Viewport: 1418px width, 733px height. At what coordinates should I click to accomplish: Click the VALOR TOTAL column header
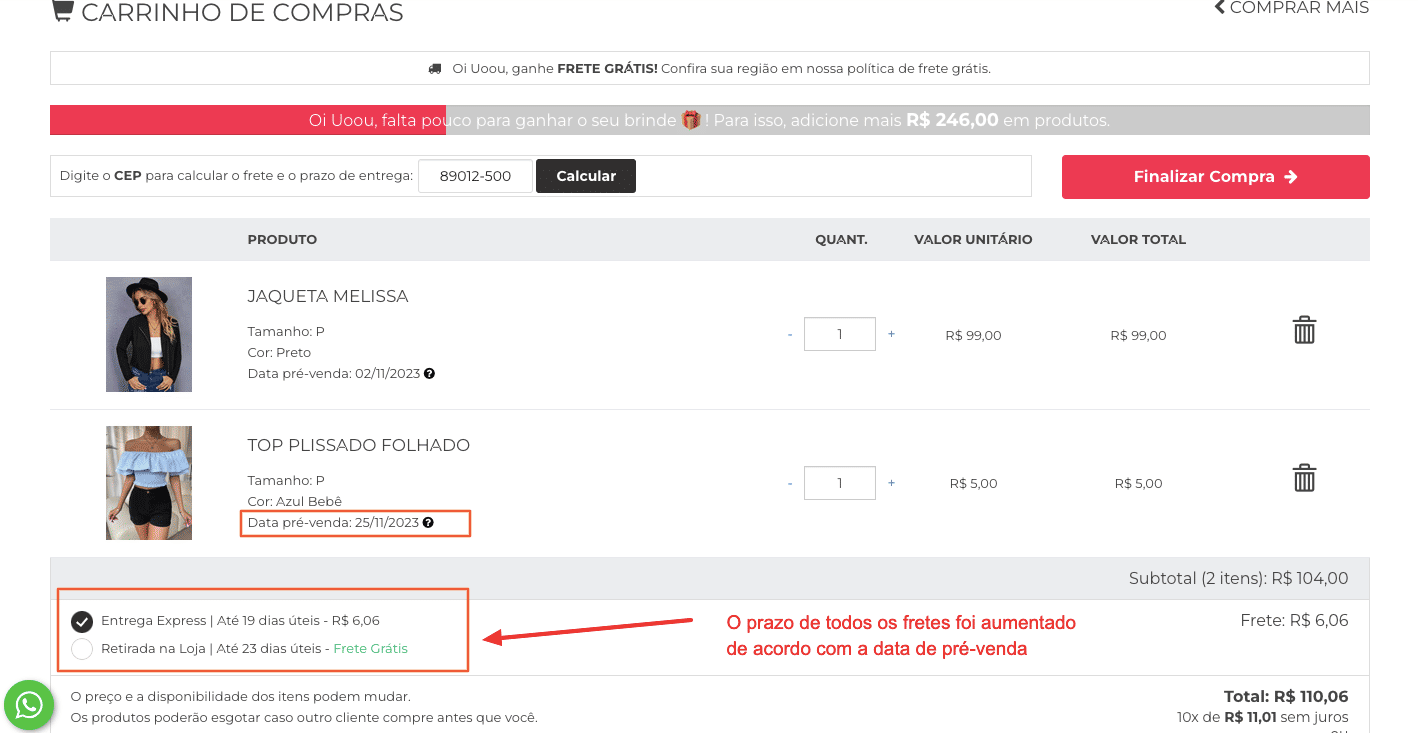point(1138,240)
